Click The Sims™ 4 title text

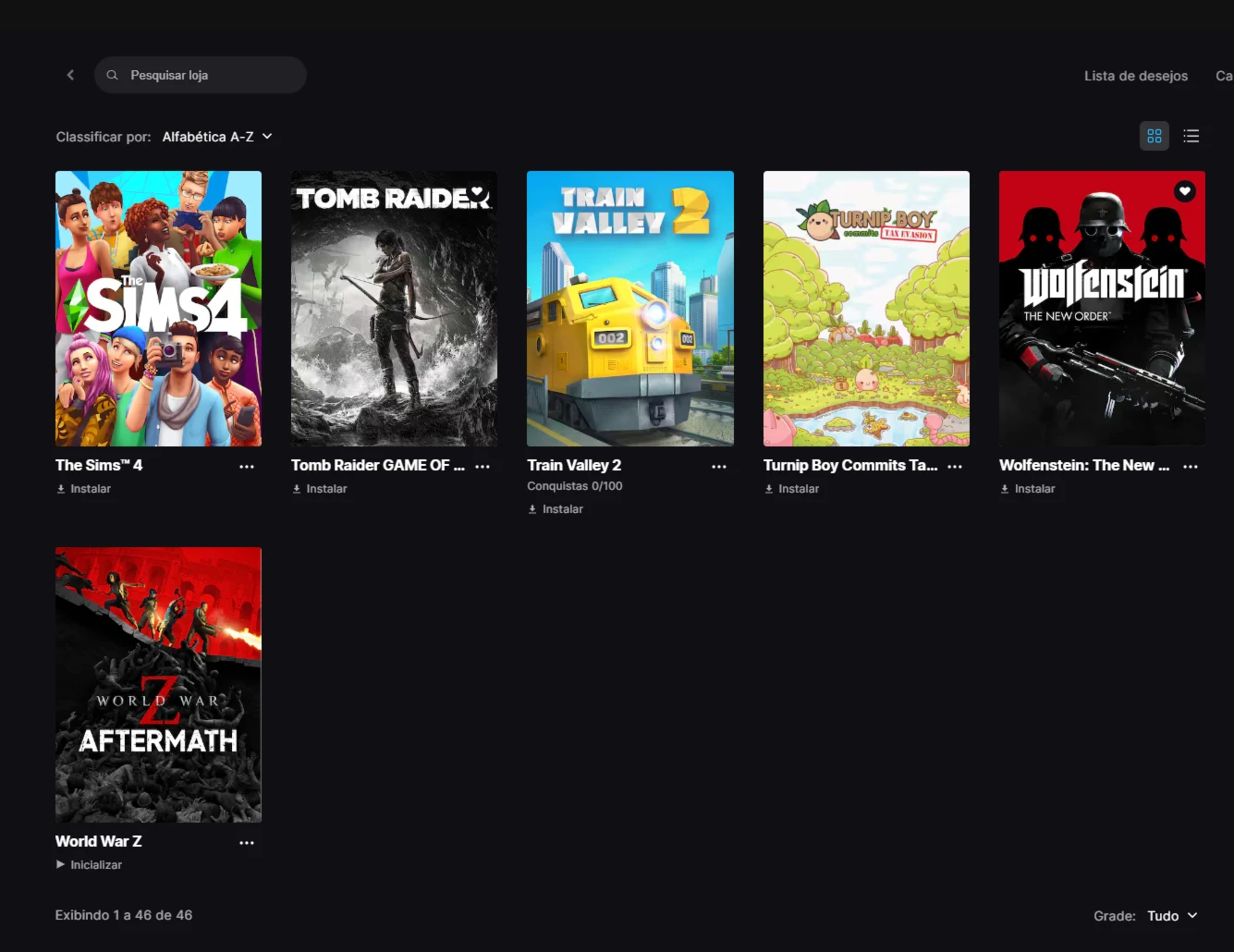click(99, 466)
